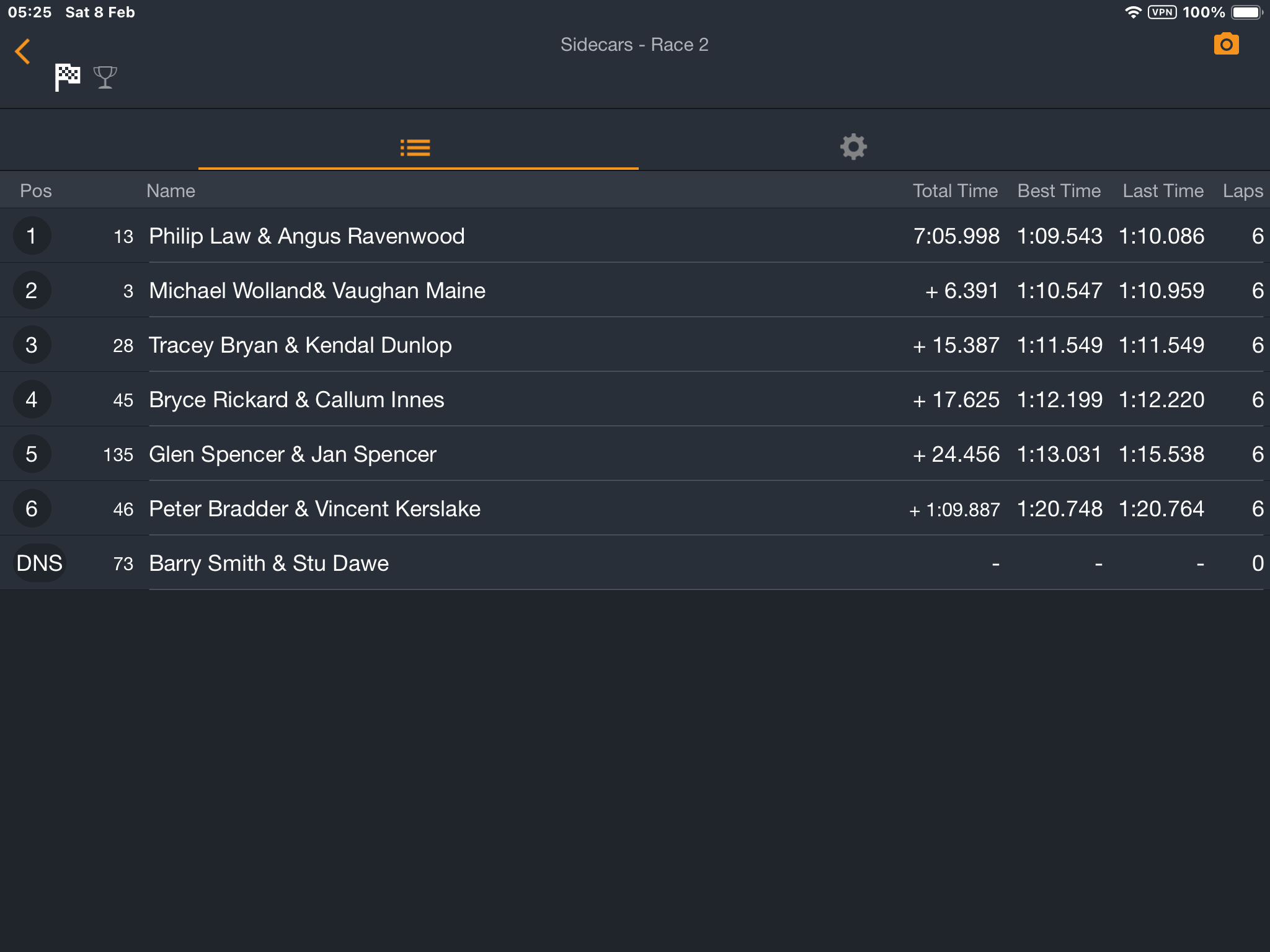
Task: Click the Sidecars - Race 2 title
Action: point(634,45)
